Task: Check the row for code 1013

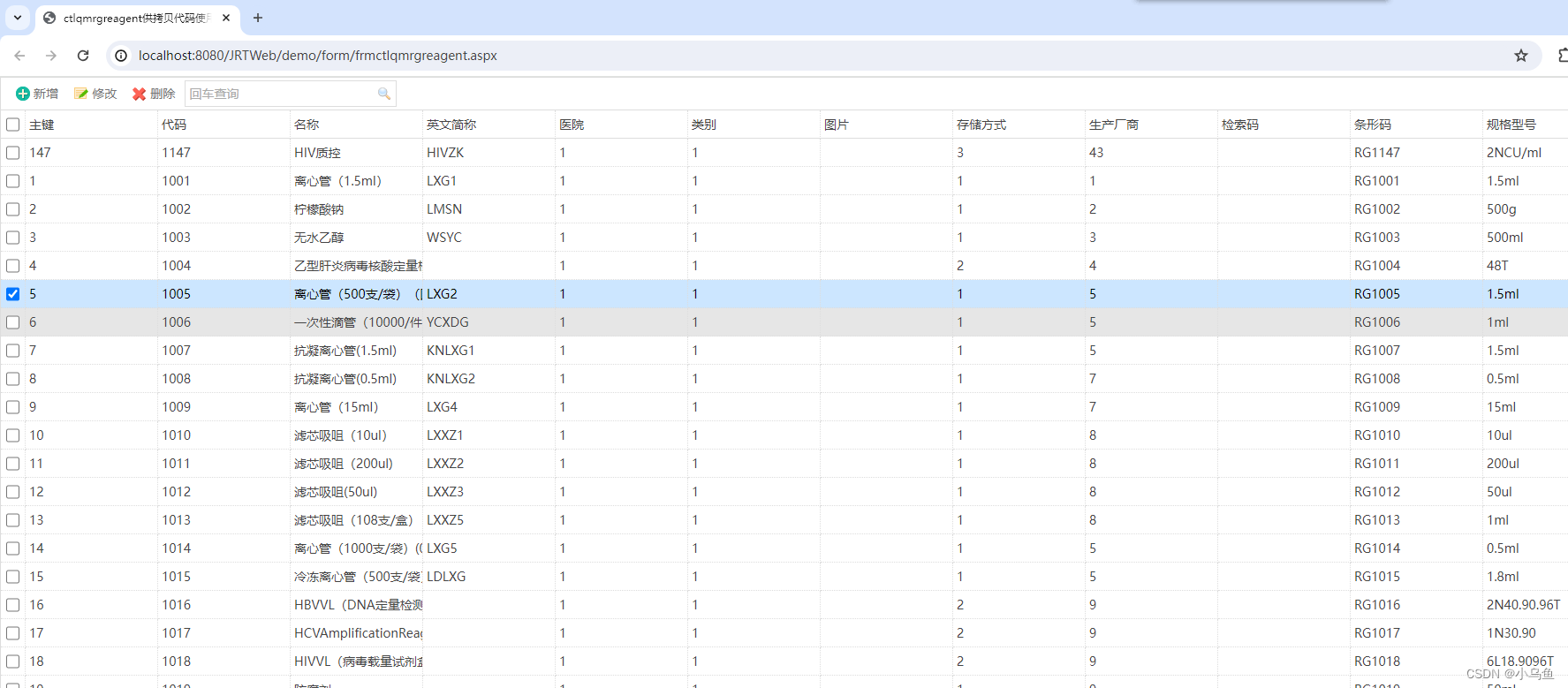Action: click(12, 520)
